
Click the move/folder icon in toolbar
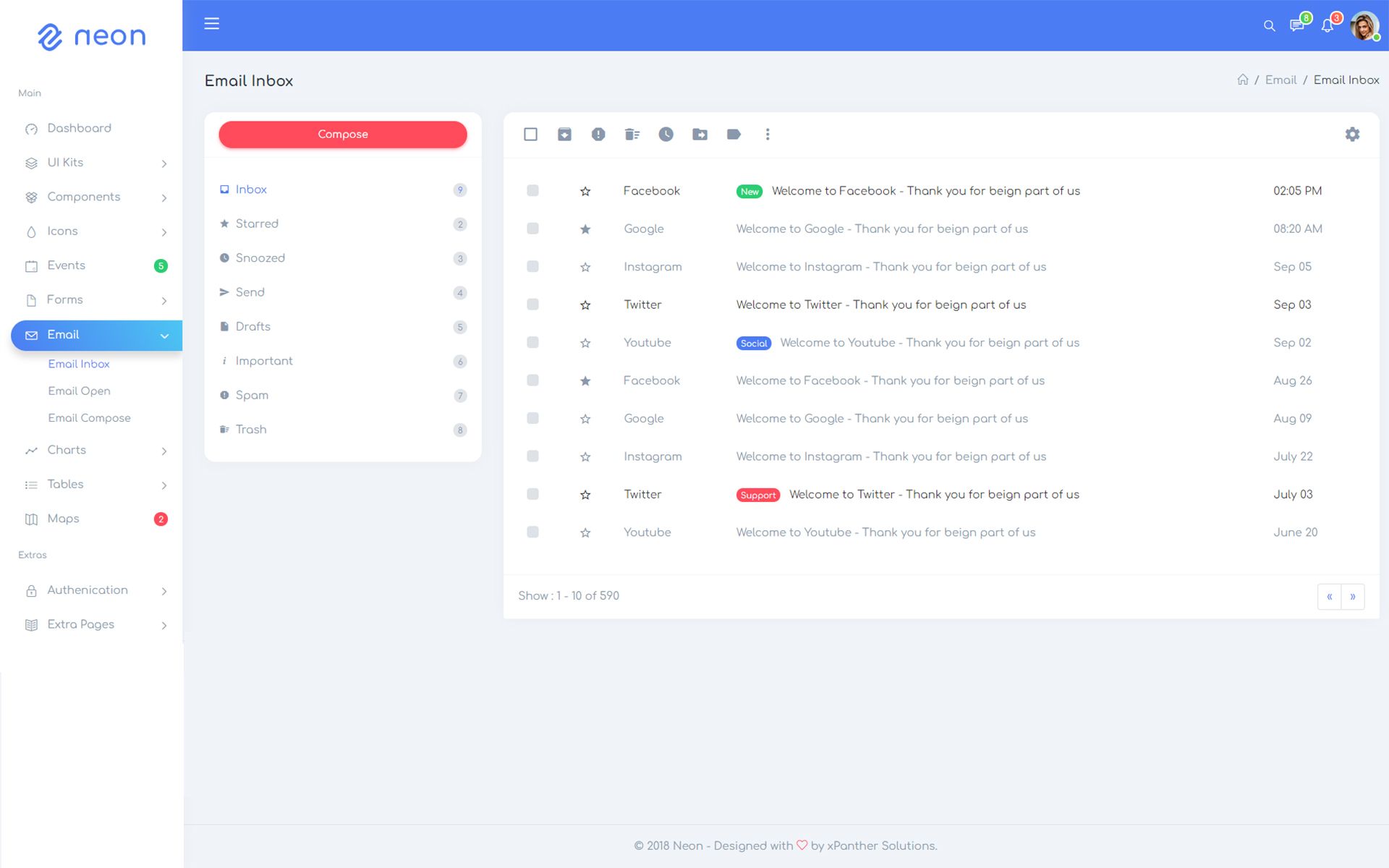(x=700, y=134)
